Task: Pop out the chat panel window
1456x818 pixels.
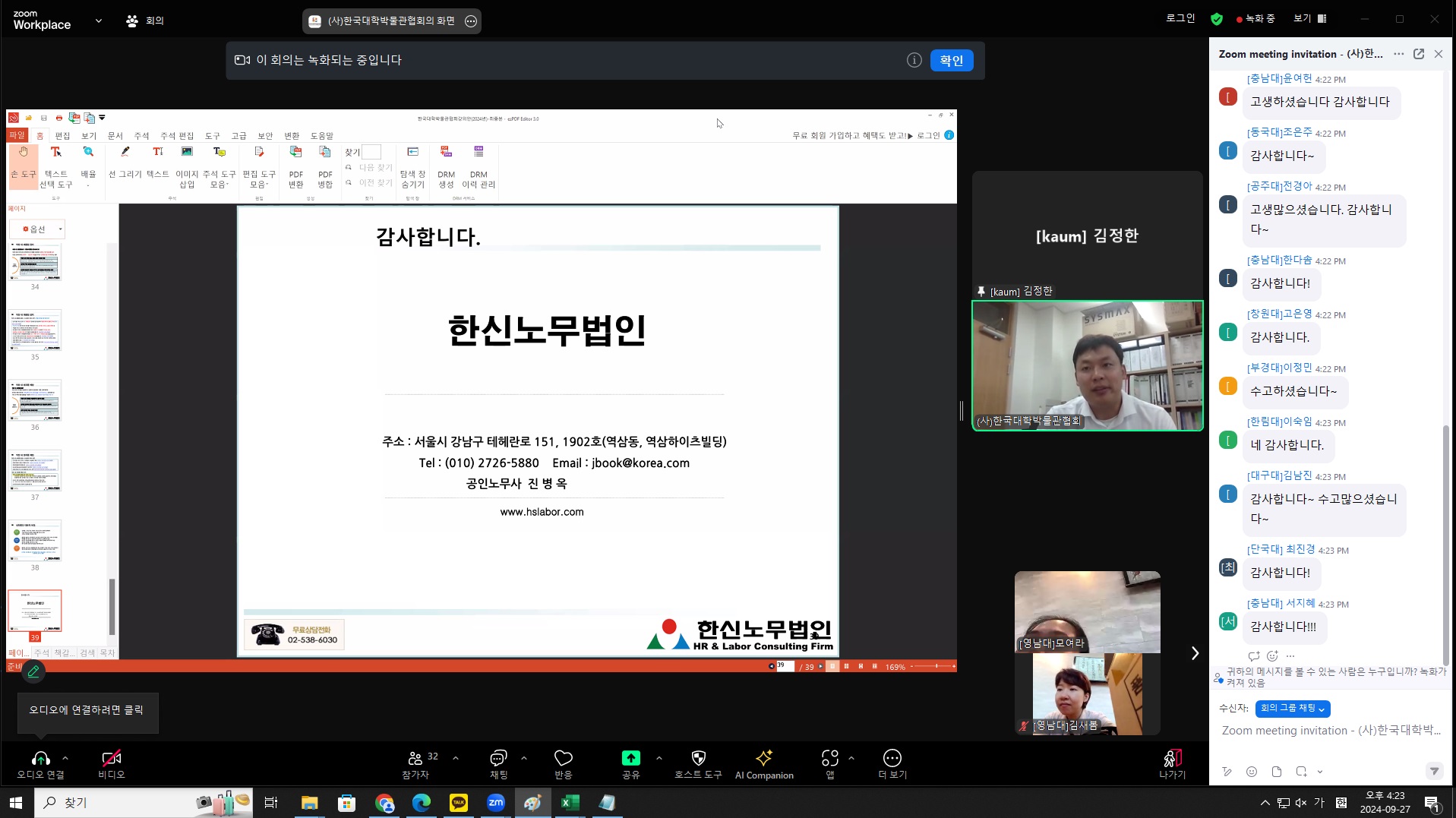Action: pos(1419,54)
